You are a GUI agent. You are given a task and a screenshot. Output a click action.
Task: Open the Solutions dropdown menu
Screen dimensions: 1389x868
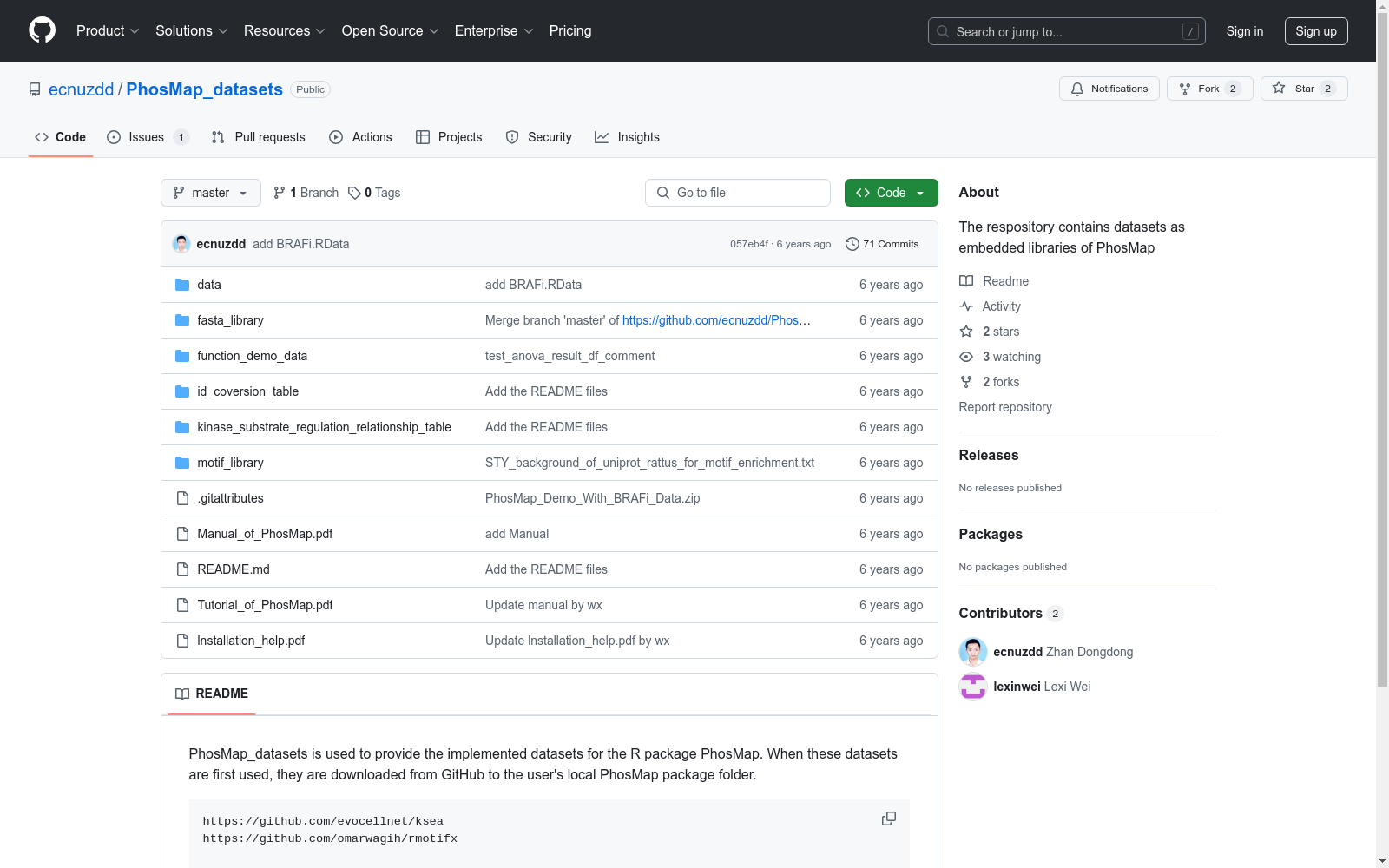coord(192,31)
